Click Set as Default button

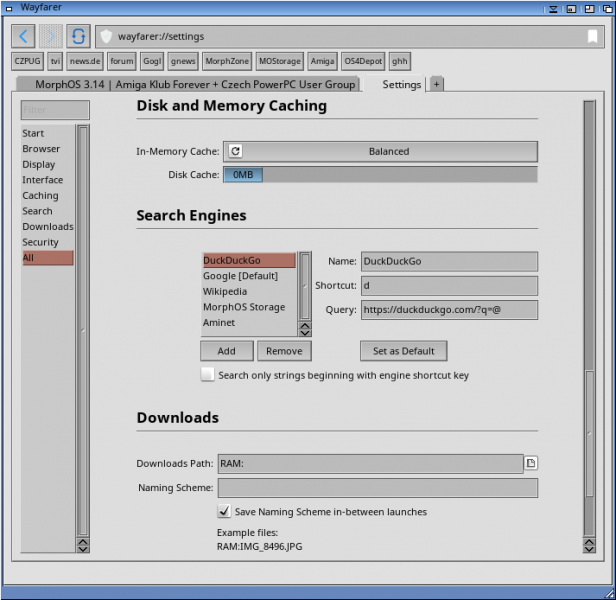click(403, 351)
